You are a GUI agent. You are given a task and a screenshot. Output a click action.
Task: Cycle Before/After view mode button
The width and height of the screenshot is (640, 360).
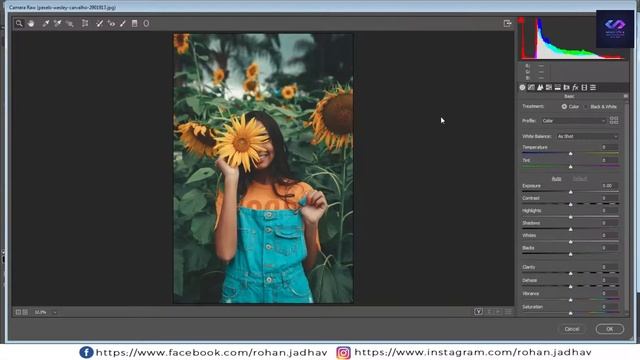click(479, 312)
